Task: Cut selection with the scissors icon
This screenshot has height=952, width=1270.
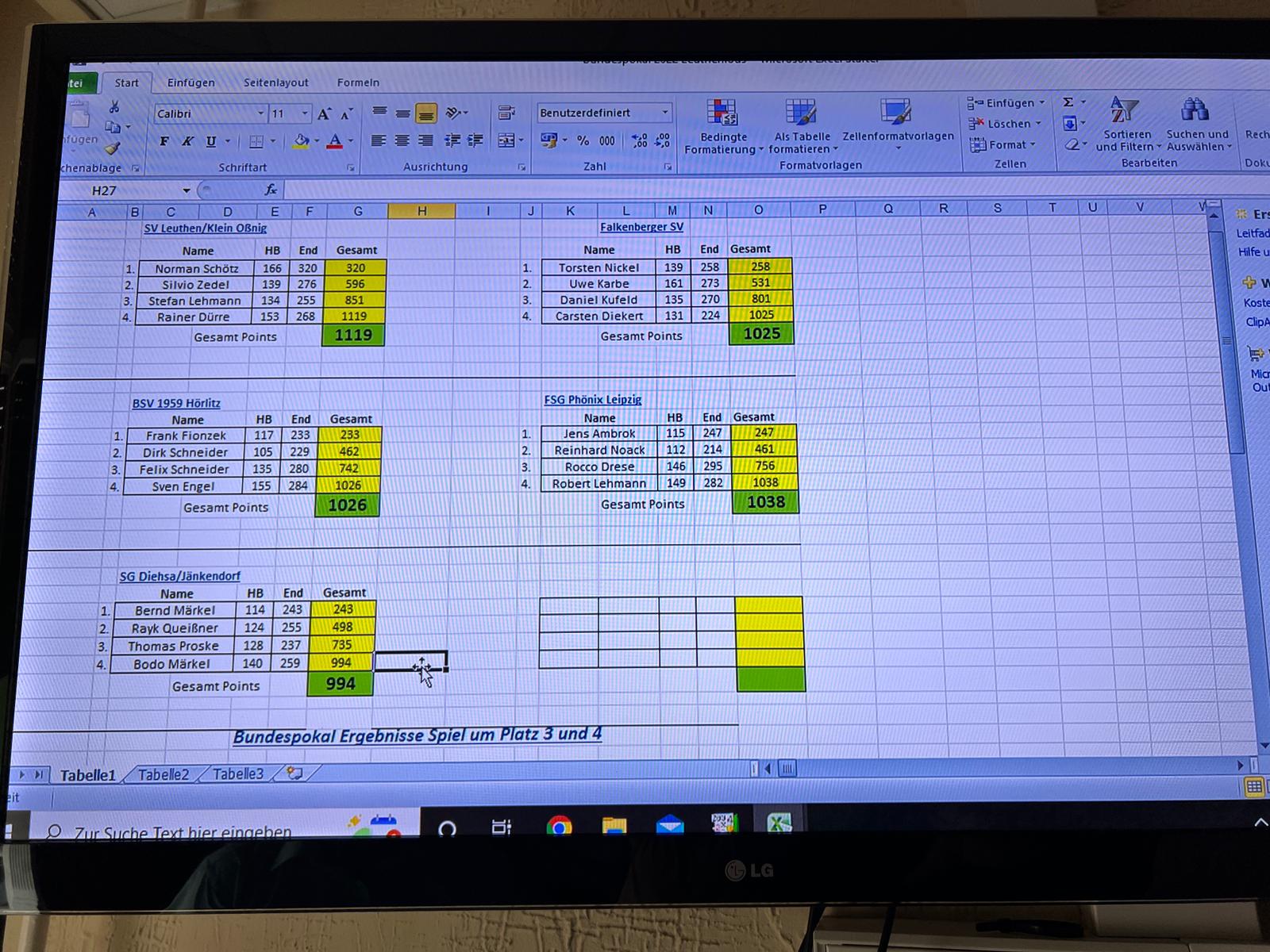Action: [114, 107]
